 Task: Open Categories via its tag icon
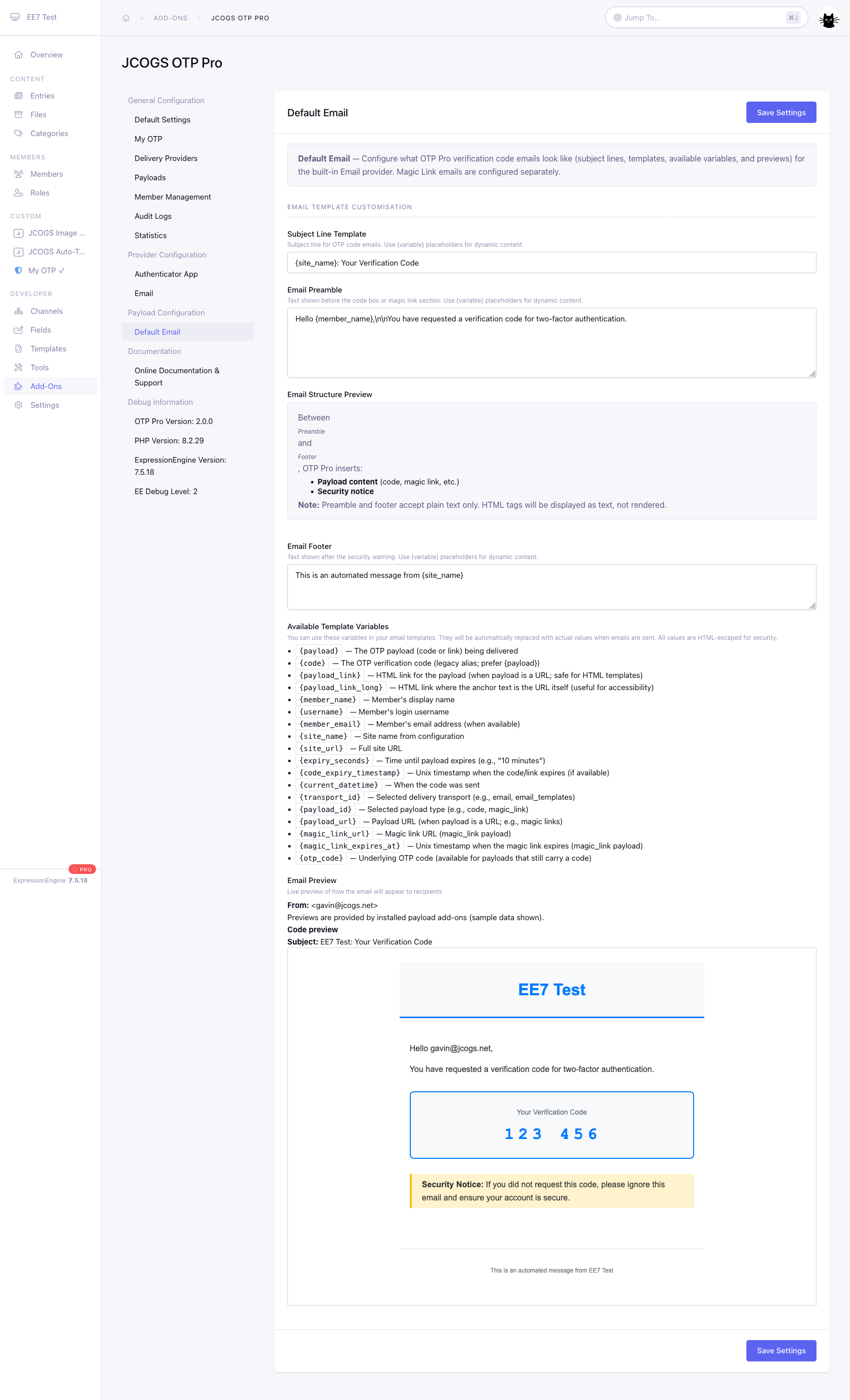(x=19, y=134)
